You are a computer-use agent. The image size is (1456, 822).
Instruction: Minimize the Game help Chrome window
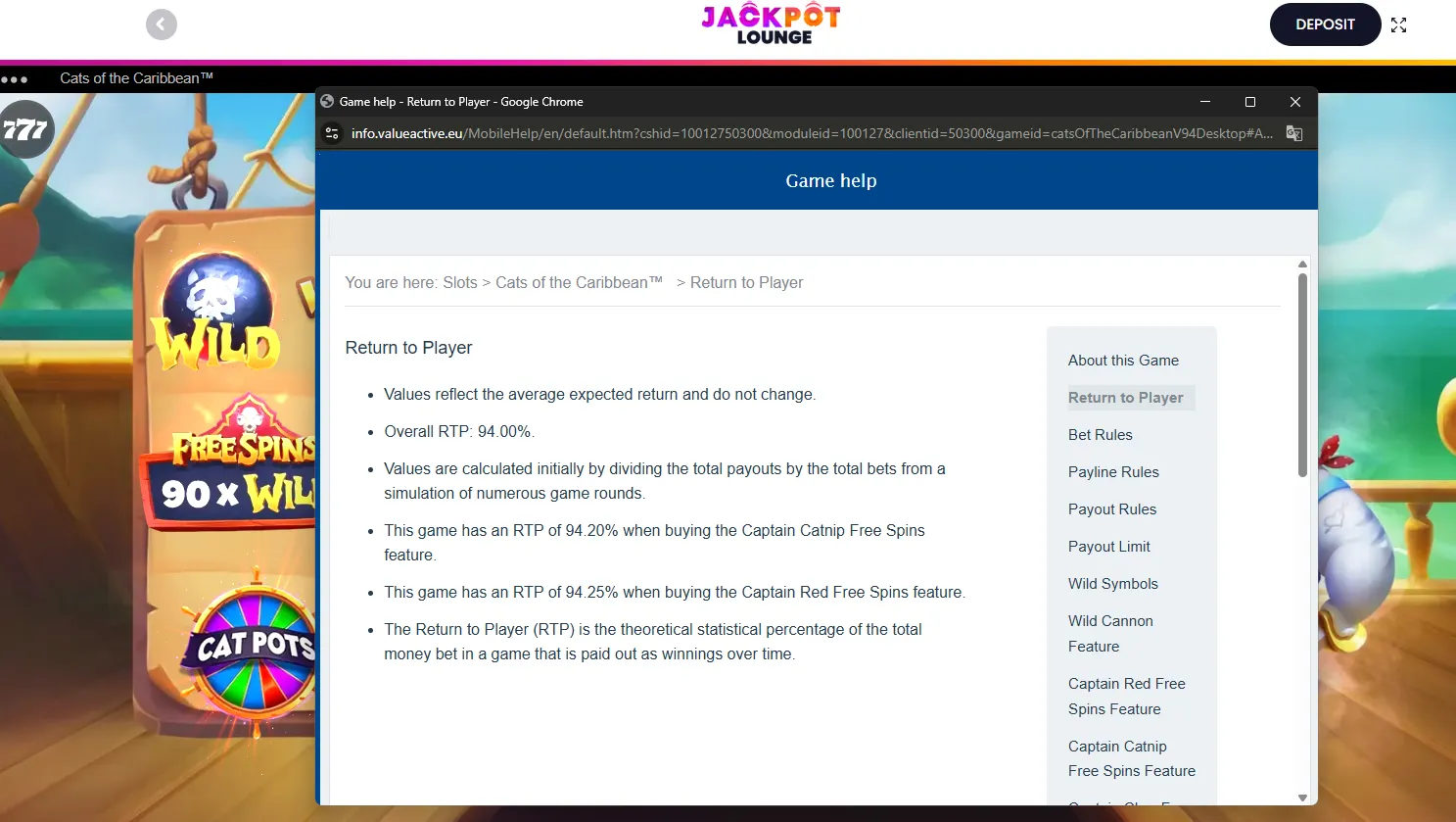coord(1205,102)
